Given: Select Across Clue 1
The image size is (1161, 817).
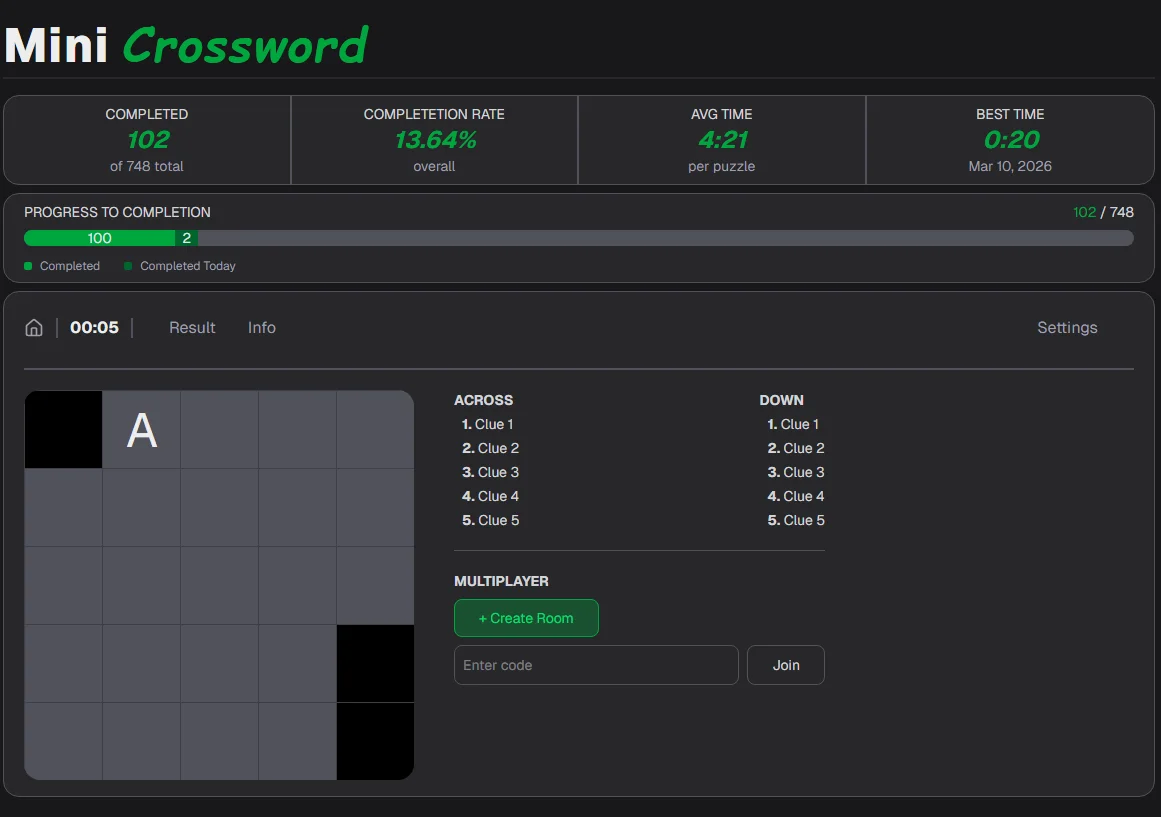Looking at the screenshot, I should (488, 424).
